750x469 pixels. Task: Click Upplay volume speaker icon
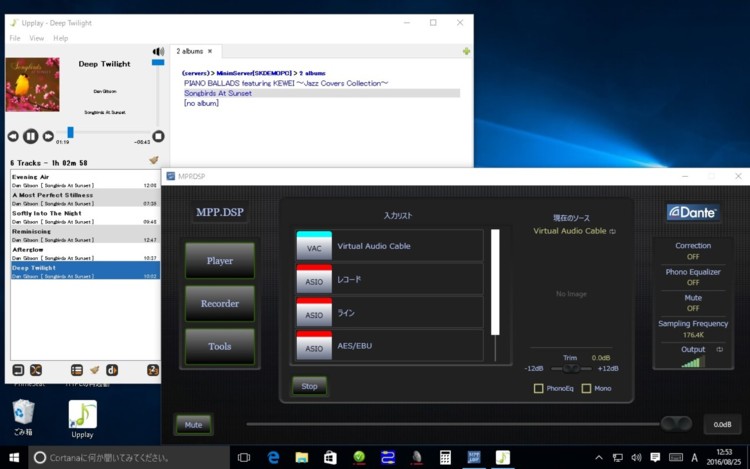pyautogui.click(x=158, y=51)
